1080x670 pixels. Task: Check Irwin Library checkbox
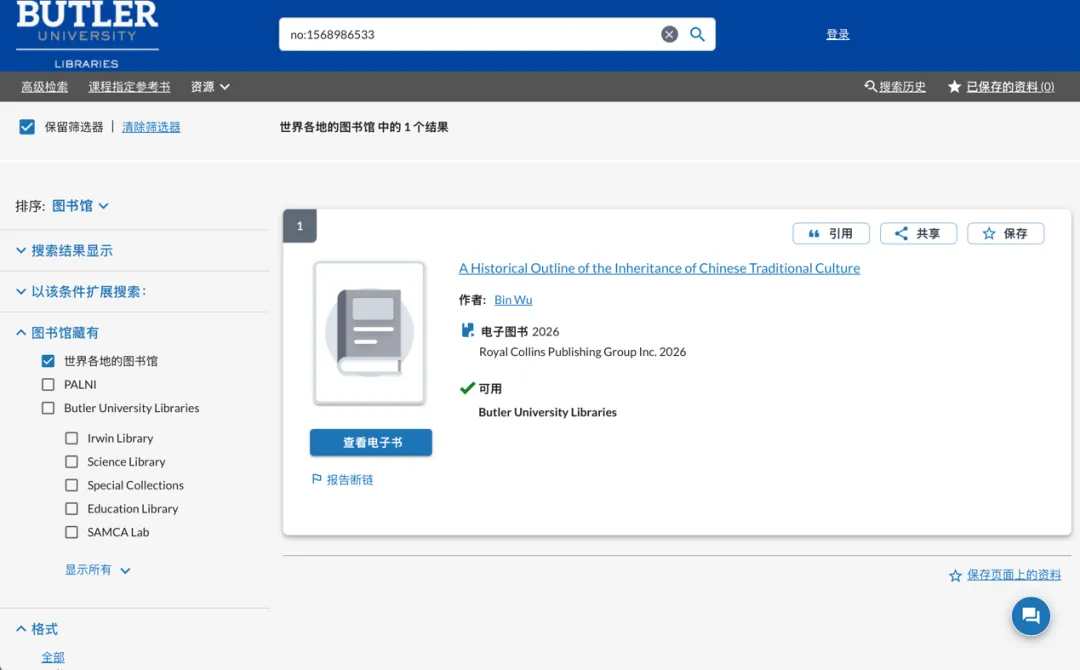click(x=72, y=438)
